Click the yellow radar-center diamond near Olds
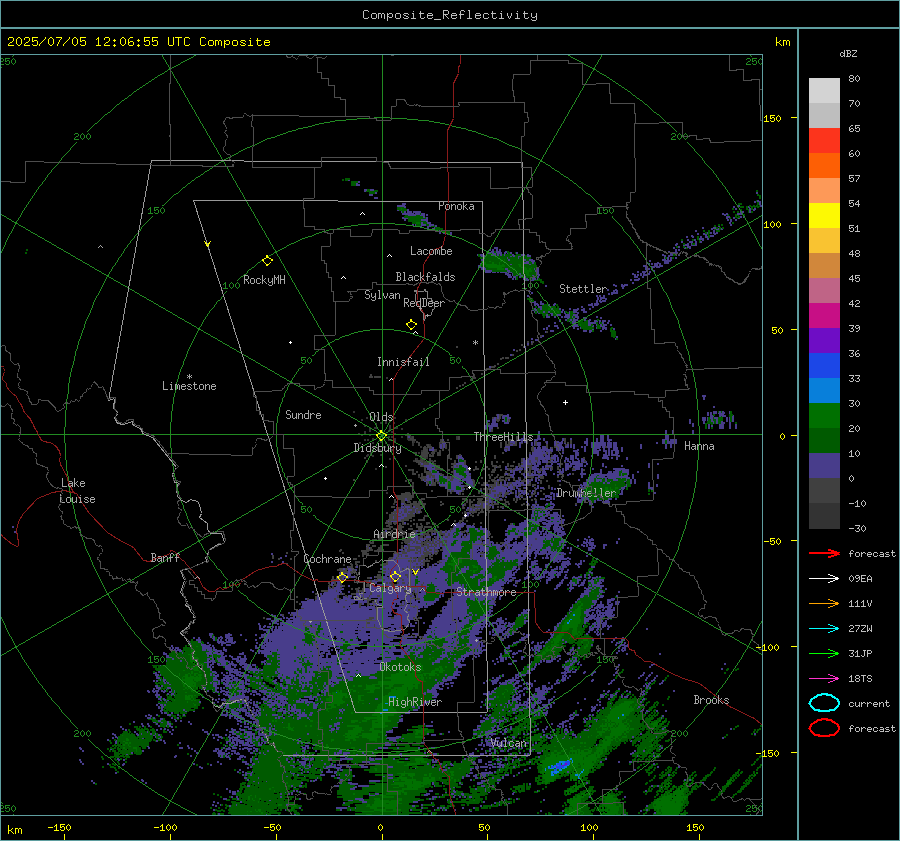Viewport: 900px width, 841px height. tap(381, 435)
